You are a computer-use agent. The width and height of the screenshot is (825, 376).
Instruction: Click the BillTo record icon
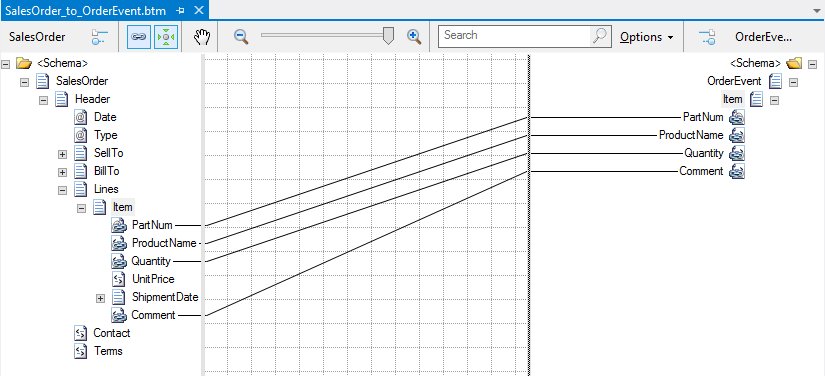(x=81, y=171)
